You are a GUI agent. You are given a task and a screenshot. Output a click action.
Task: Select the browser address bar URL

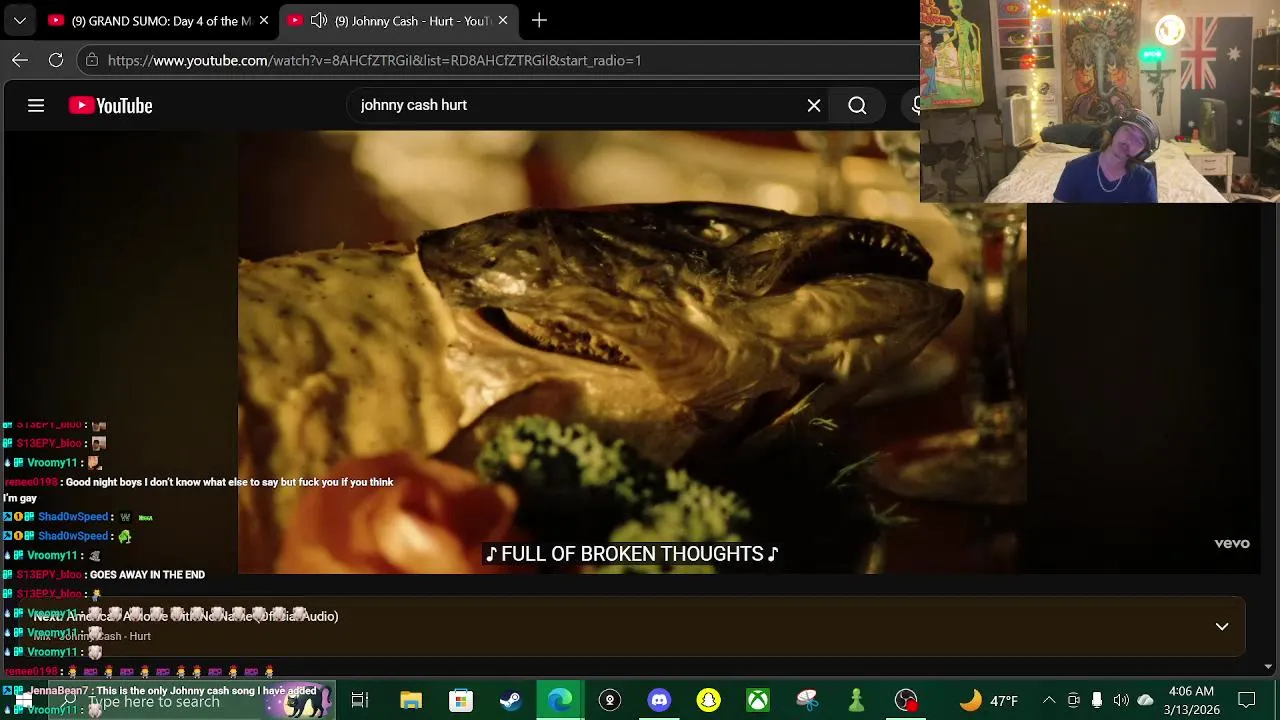click(374, 60)
